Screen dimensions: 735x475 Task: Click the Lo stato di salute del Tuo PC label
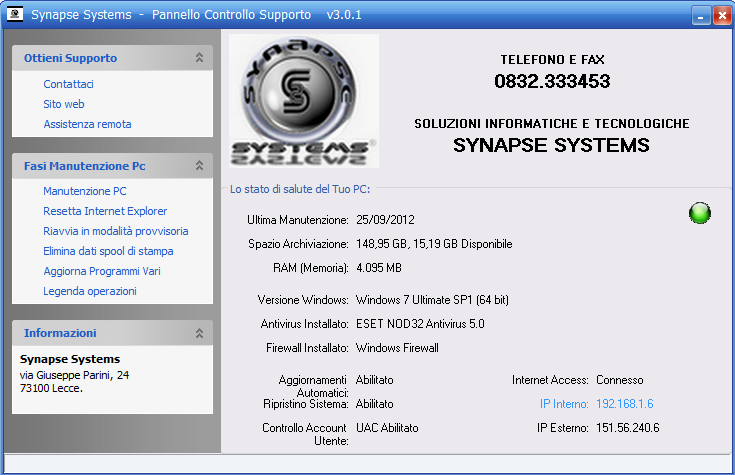[x=300, y=189]
